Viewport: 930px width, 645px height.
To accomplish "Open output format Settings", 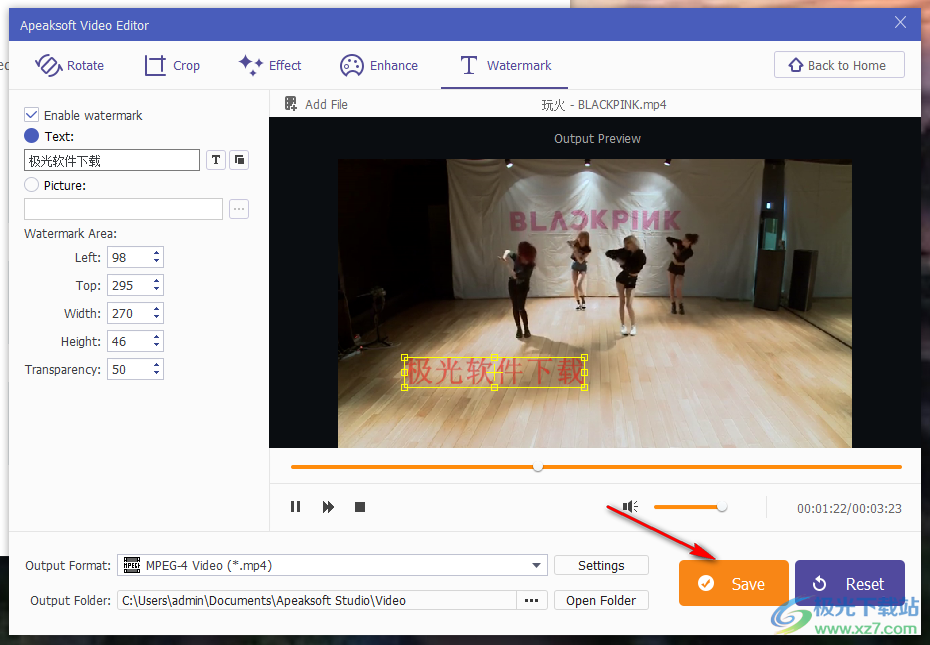I will 601,565.
